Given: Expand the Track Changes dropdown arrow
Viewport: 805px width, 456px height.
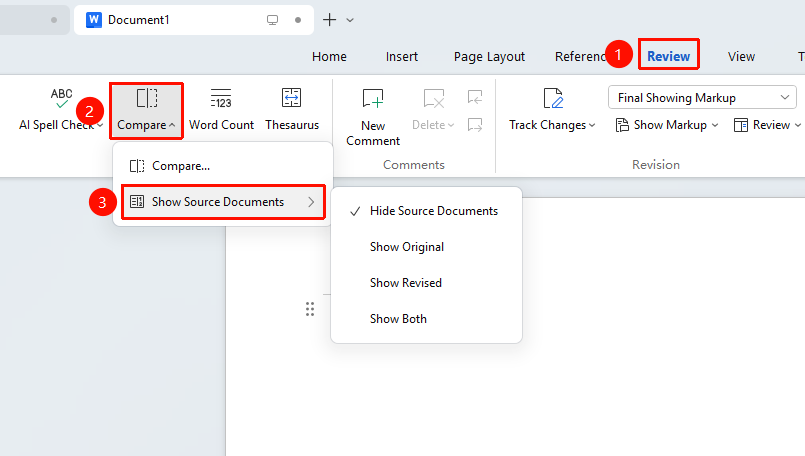Looking at the screenshot, I should (x=592, y=125).
